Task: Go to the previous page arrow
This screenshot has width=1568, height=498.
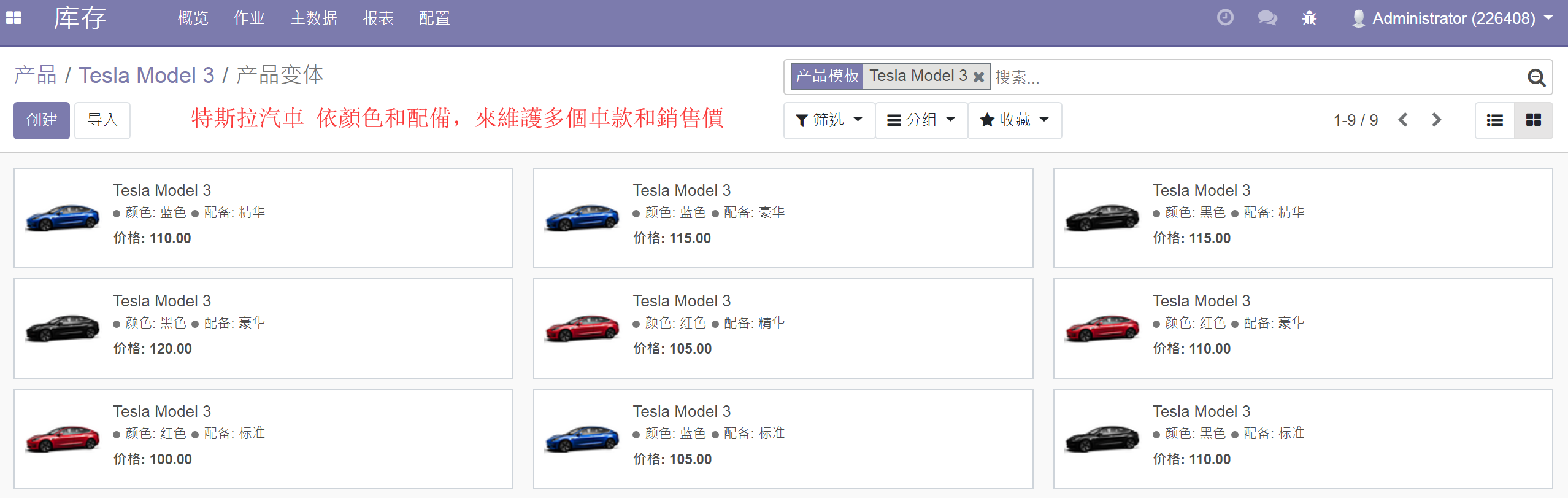Action: pyautogui.click(x=1403, y=120)
